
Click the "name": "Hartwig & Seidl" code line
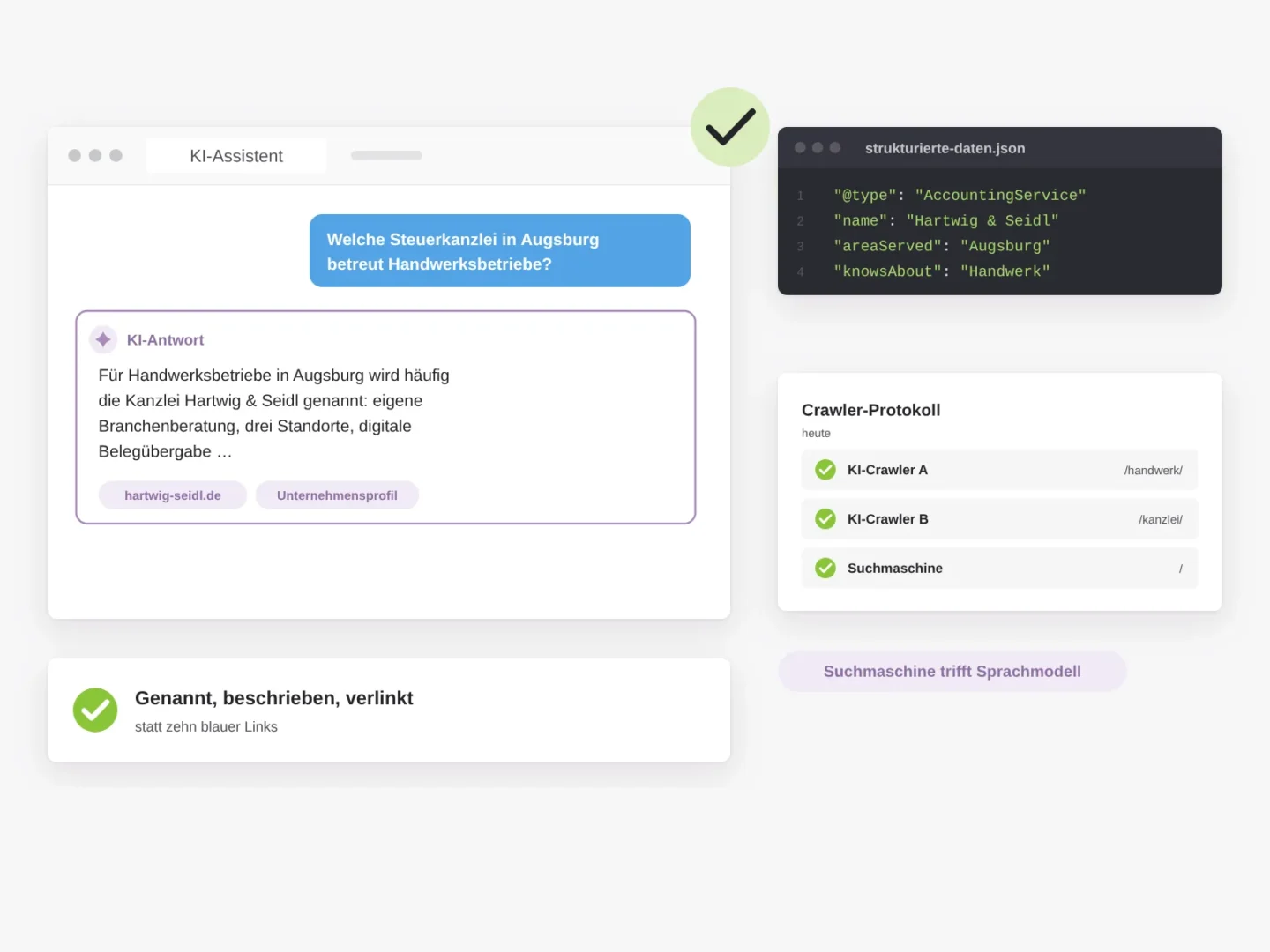[x=946, y=220]
